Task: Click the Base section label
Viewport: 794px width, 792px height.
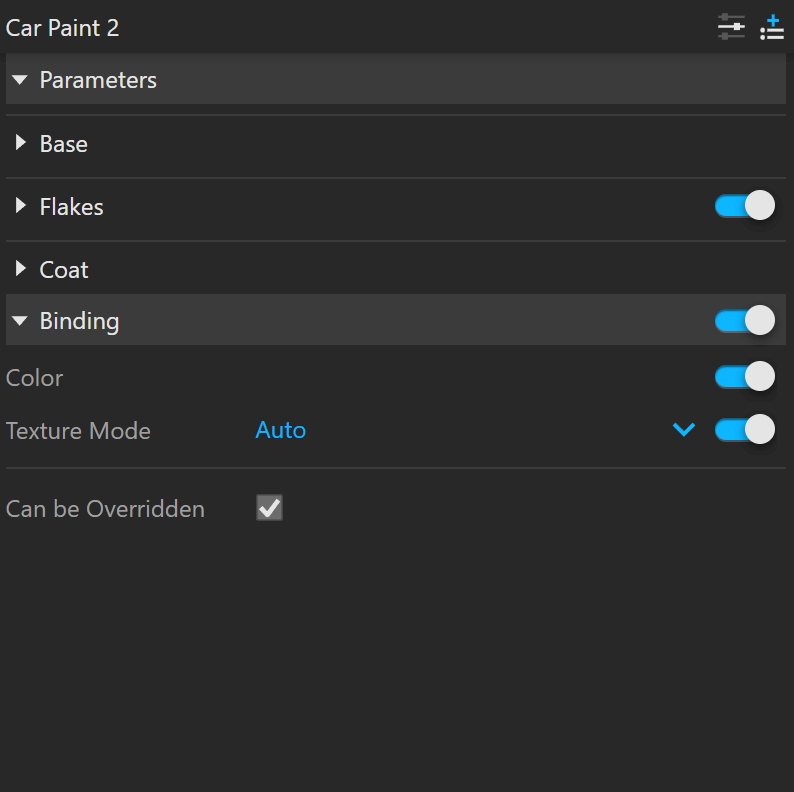Action: pyautogui.click(x=64, y=144)
